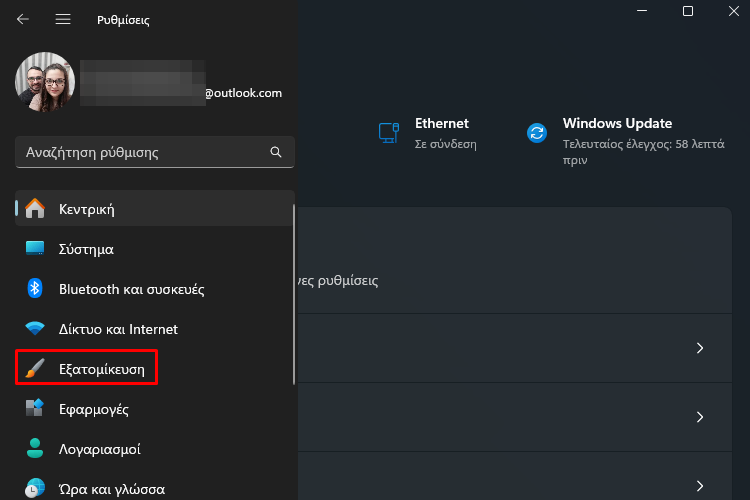Viewport: 750px width, 500px height.
Task: Open Windows Update status tile
Action: point(627,141)
